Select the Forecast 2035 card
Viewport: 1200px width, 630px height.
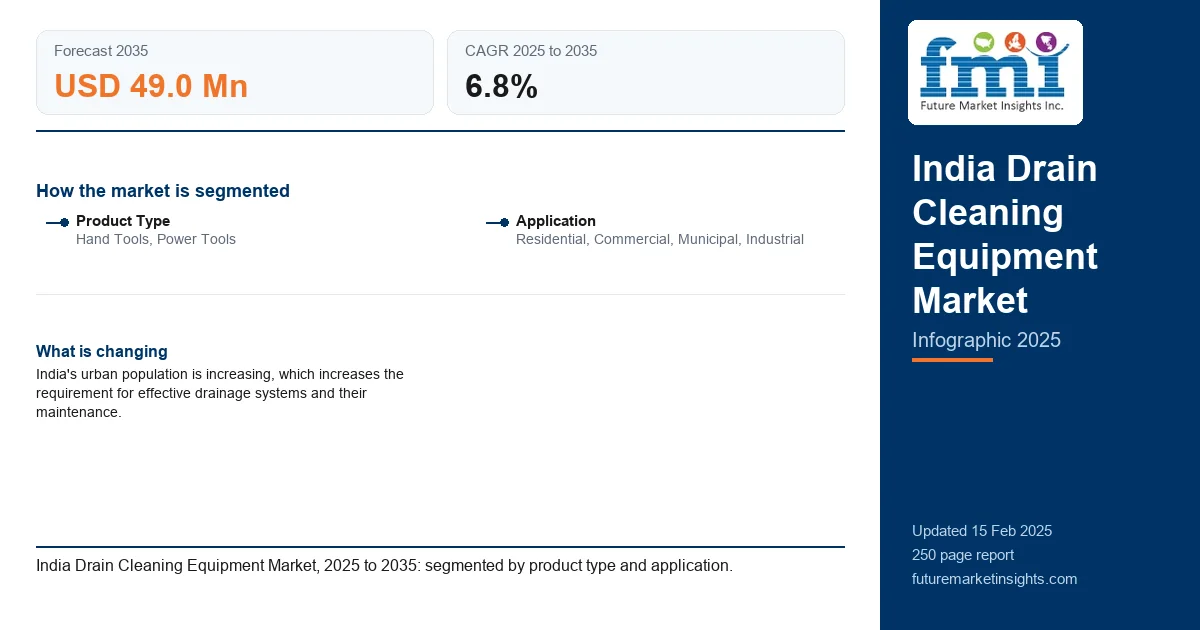pyautogui.click(x=235, y=72)
